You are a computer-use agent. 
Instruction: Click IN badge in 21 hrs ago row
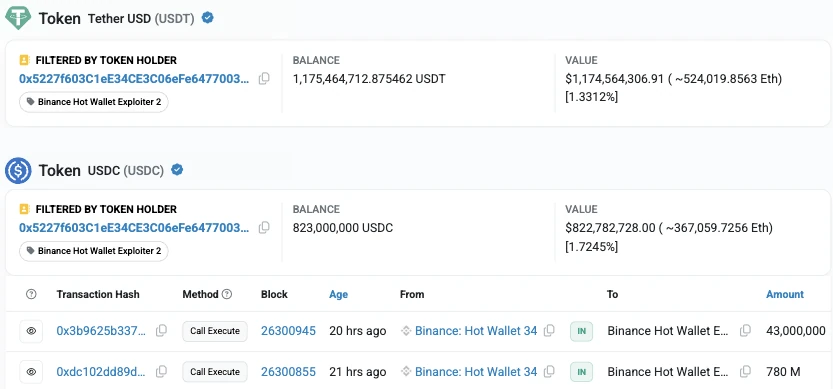[582, 372]
